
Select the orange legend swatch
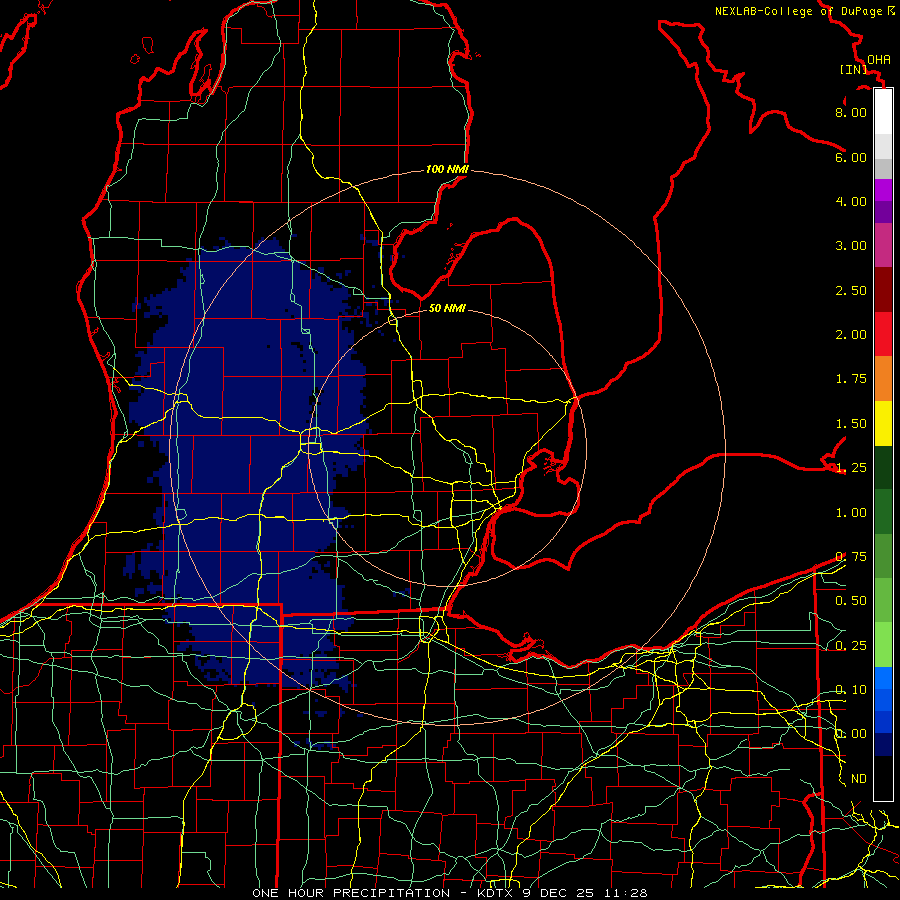(883, 379)
